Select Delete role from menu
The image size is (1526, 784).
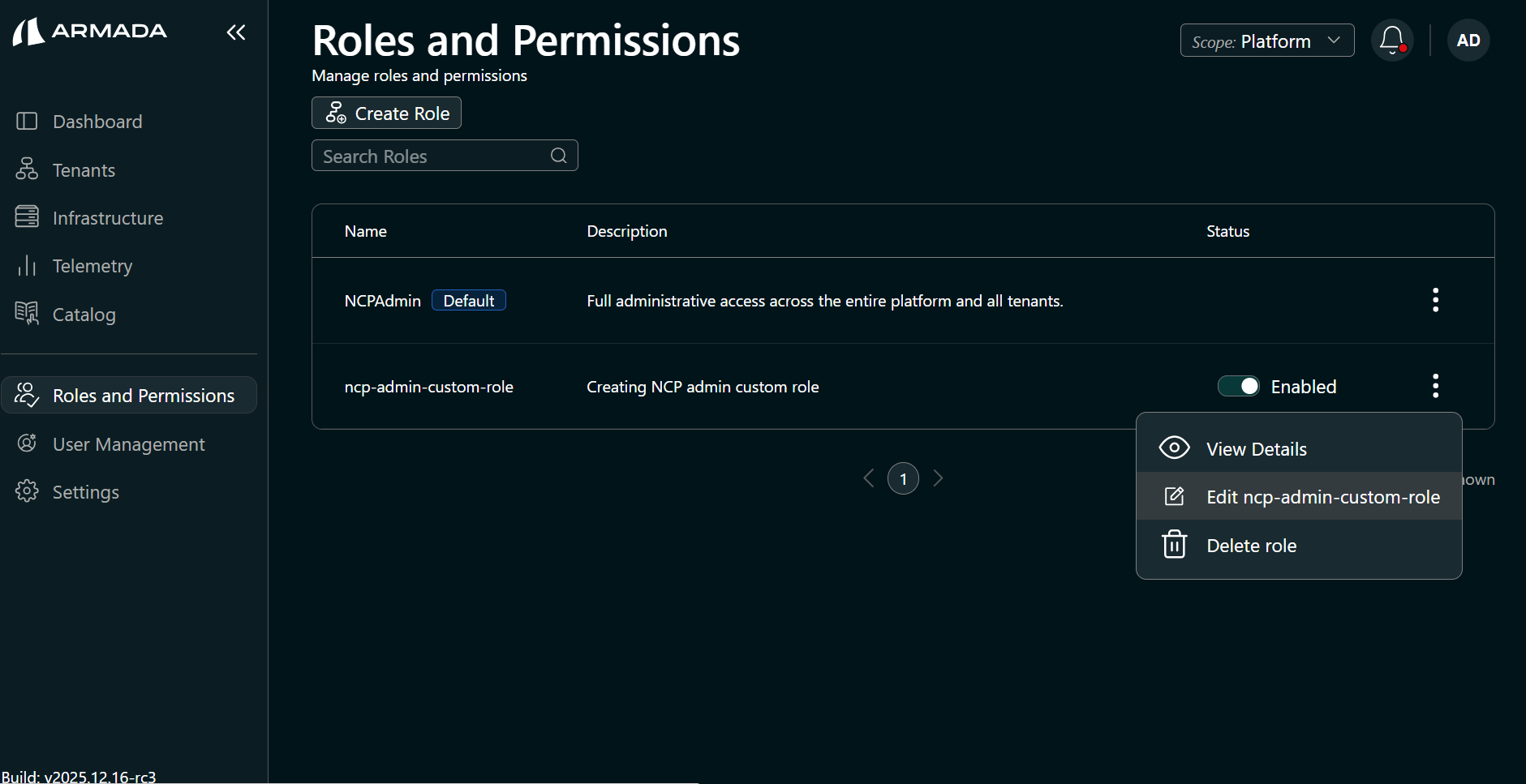(1251, 546)
